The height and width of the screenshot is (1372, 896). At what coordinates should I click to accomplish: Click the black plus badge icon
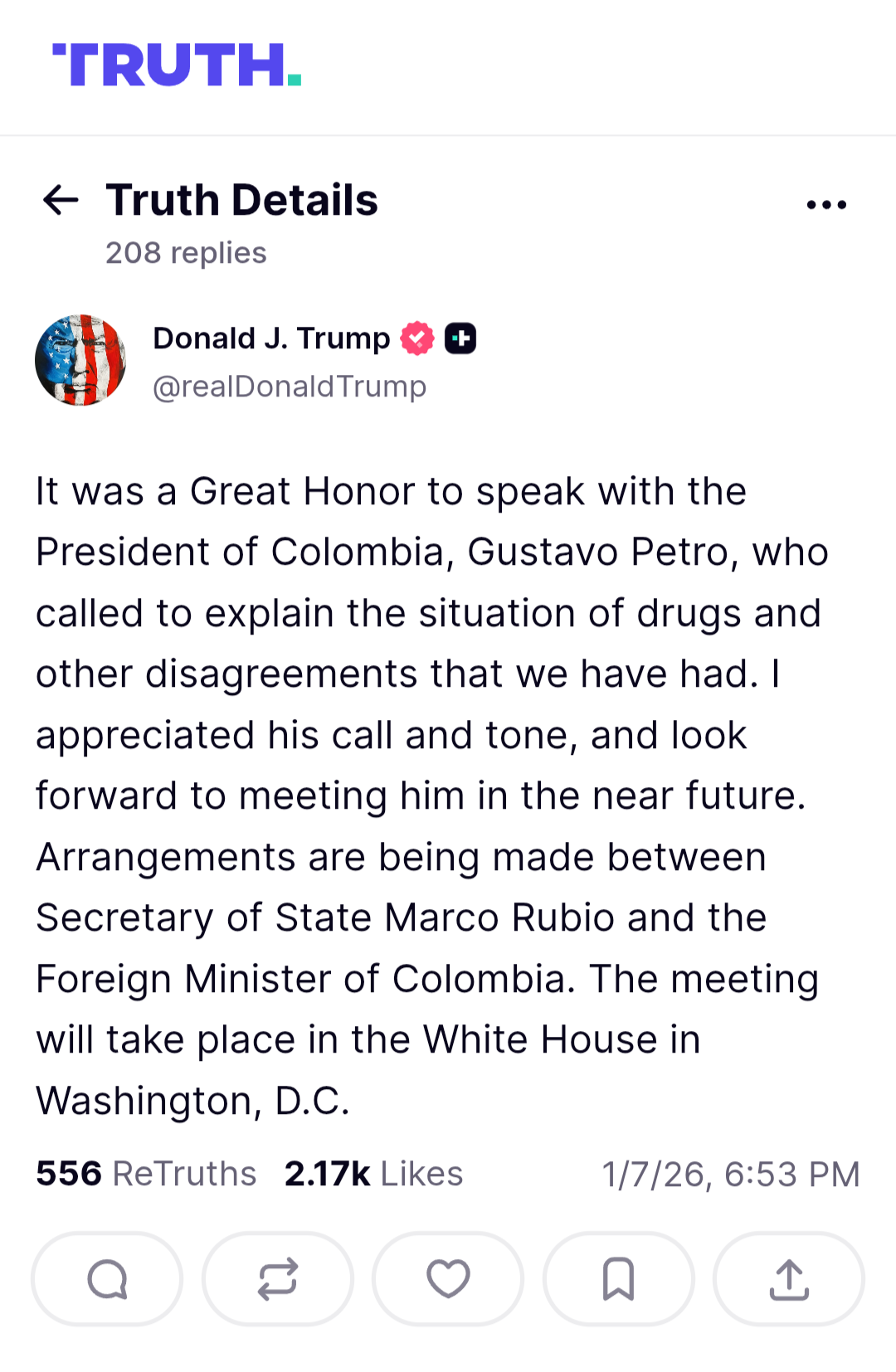click(460, 338)
